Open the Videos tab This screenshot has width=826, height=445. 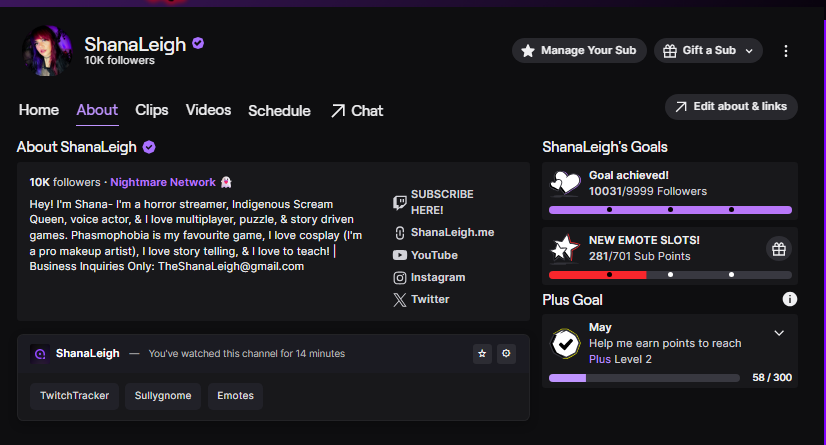208,110
